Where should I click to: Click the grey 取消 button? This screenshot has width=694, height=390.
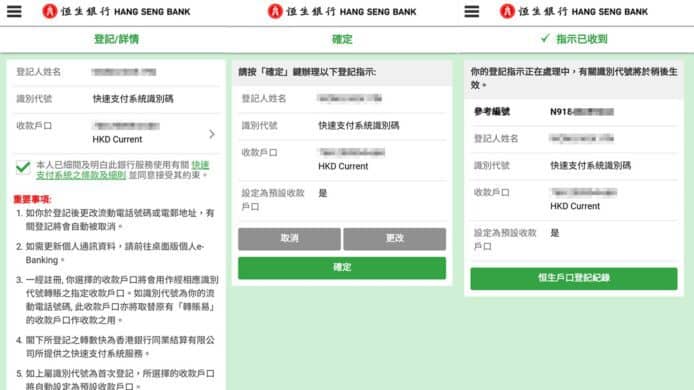(289, 239)
